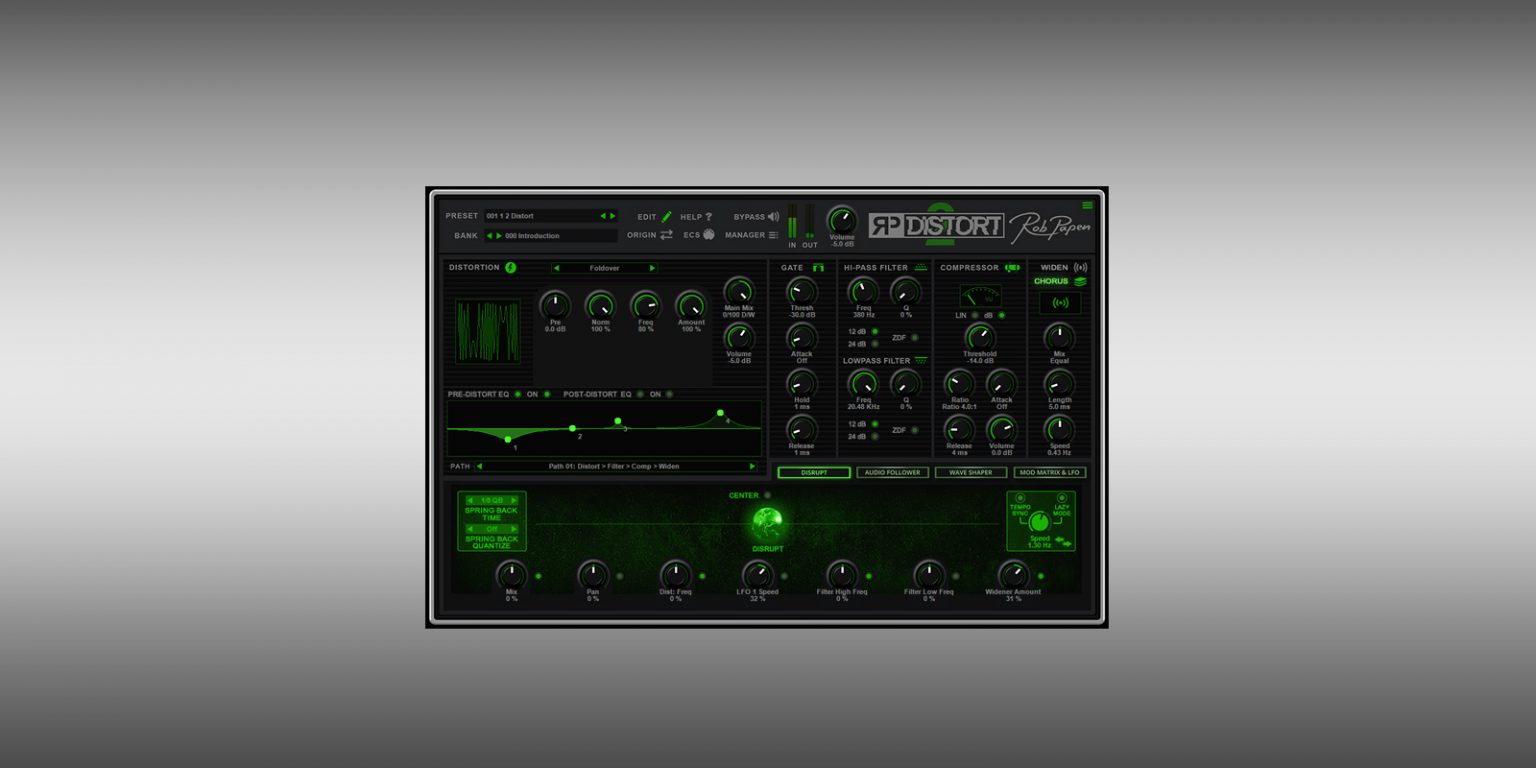Select 24 dB slope for the Lowpass Filter

pyautogui.click(x=873, y=434)
